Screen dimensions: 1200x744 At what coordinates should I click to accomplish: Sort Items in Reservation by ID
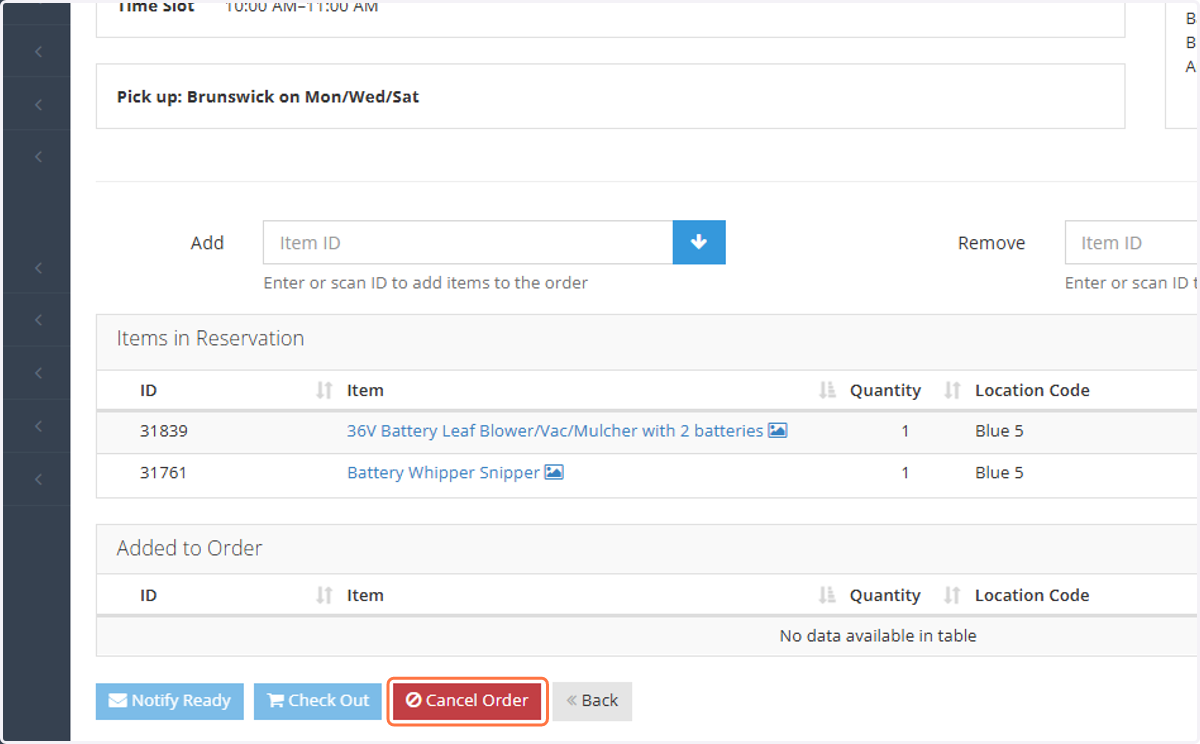[x=324, y=390]
